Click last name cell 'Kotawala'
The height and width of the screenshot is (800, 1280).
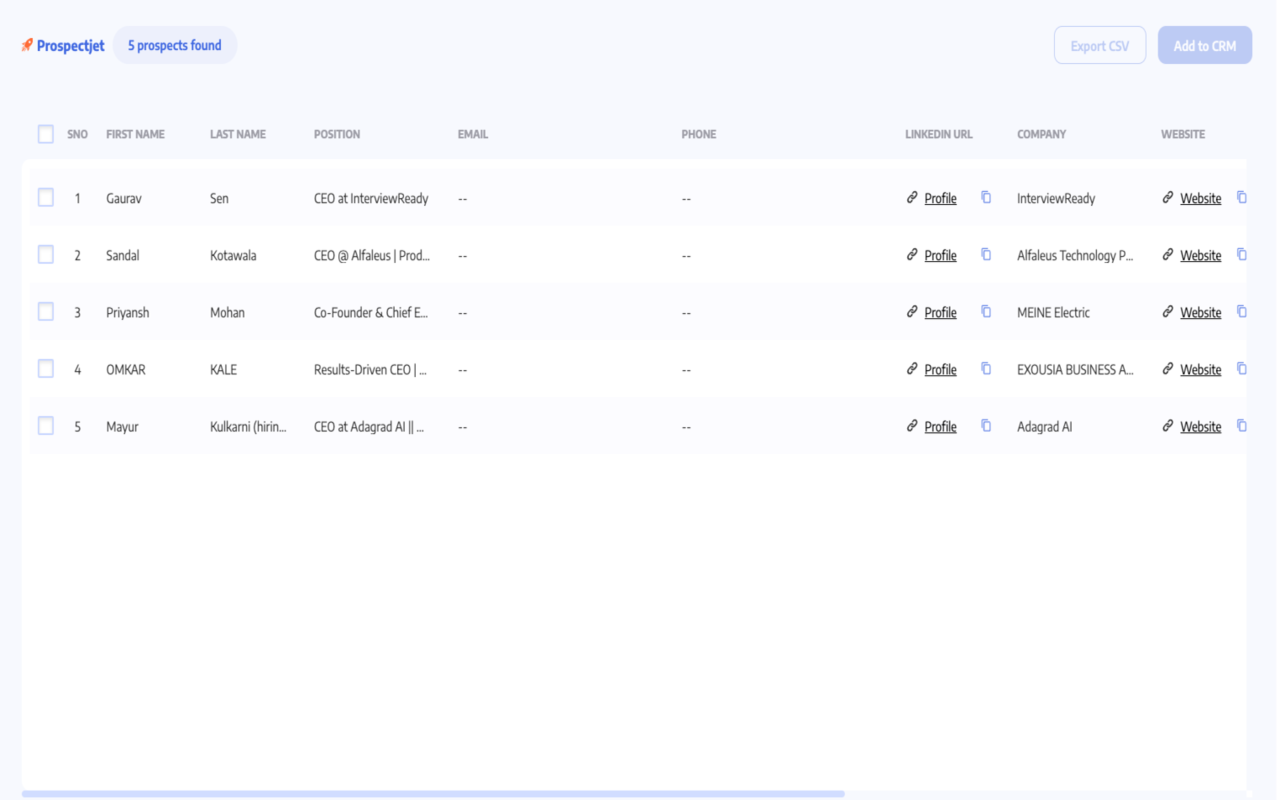point(233,255)
